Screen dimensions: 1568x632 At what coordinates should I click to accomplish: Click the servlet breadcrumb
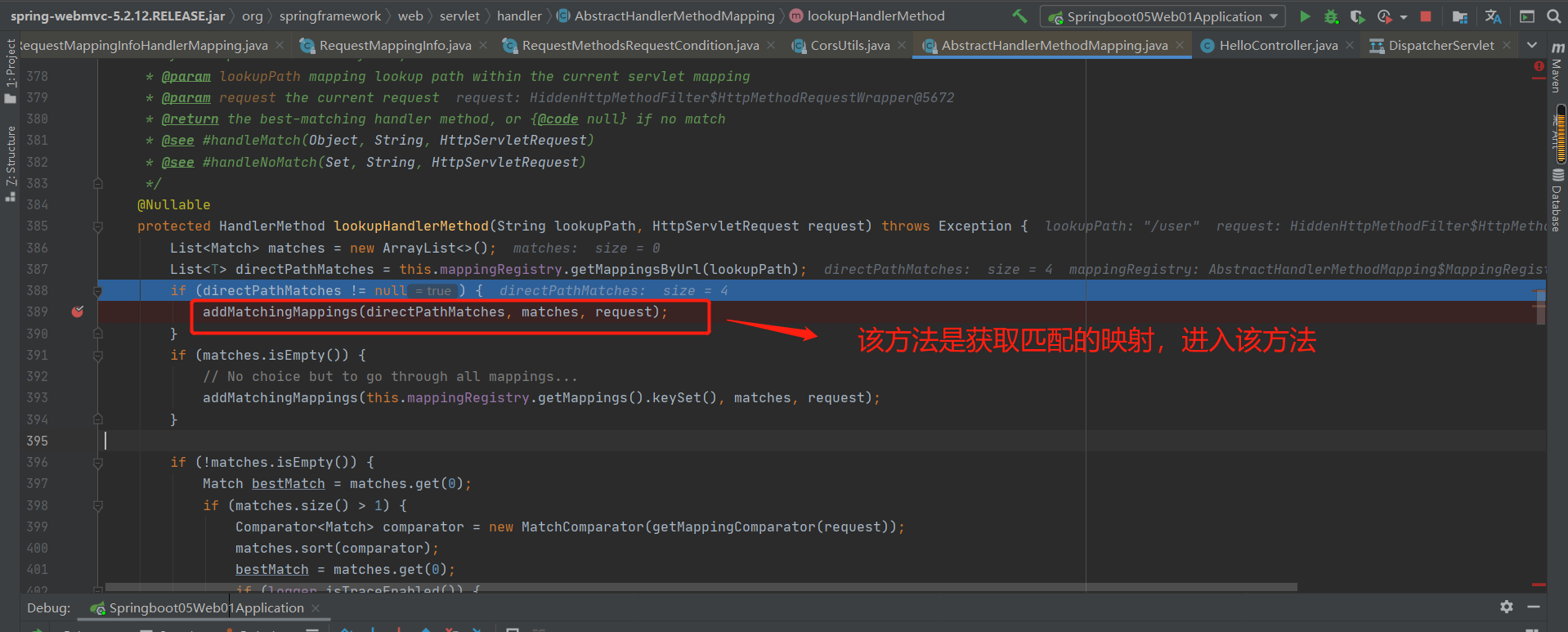pyautogui.click(x=459, y=16)
